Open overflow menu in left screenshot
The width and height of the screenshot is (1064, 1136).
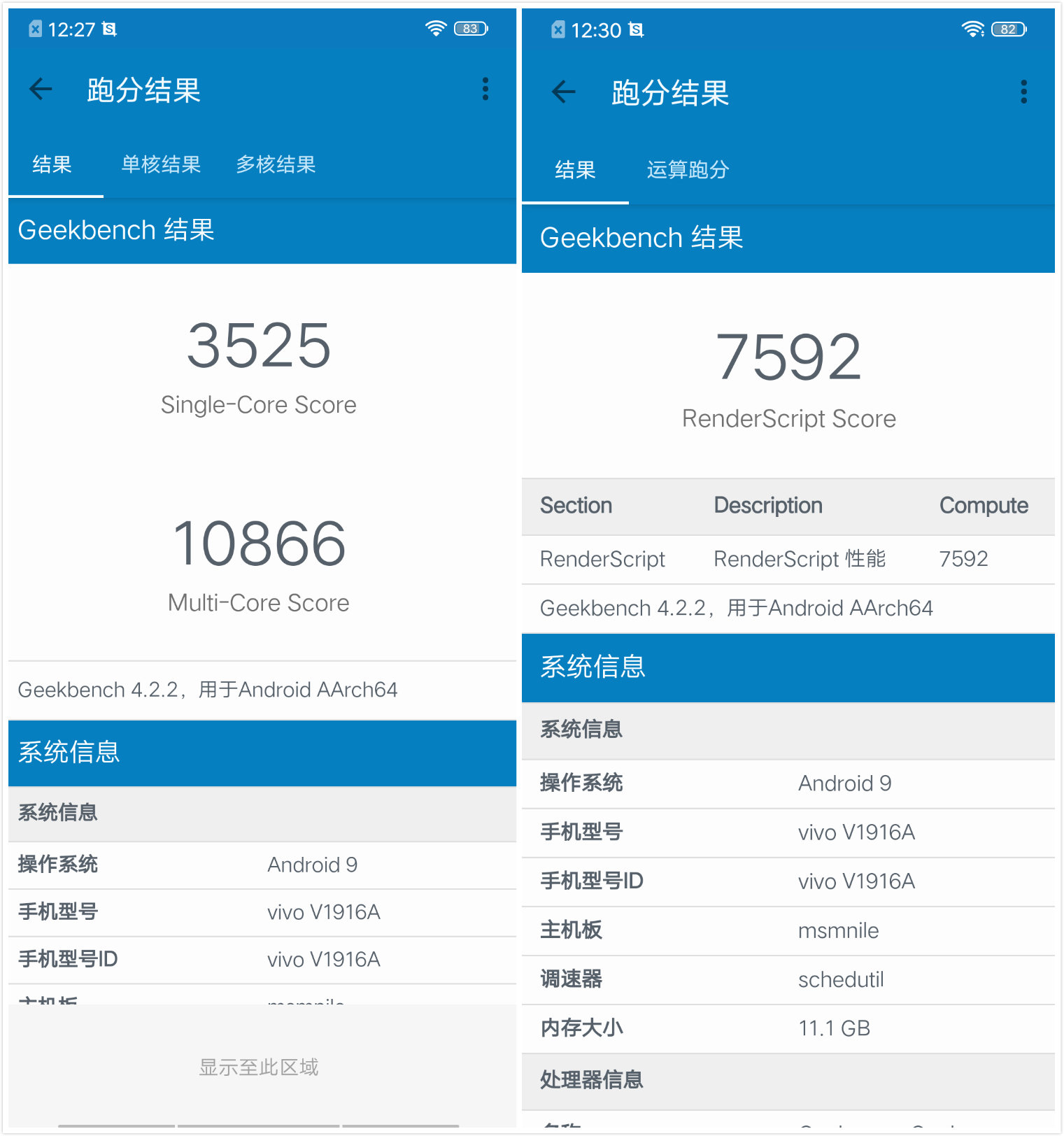(x=485, y=89)
